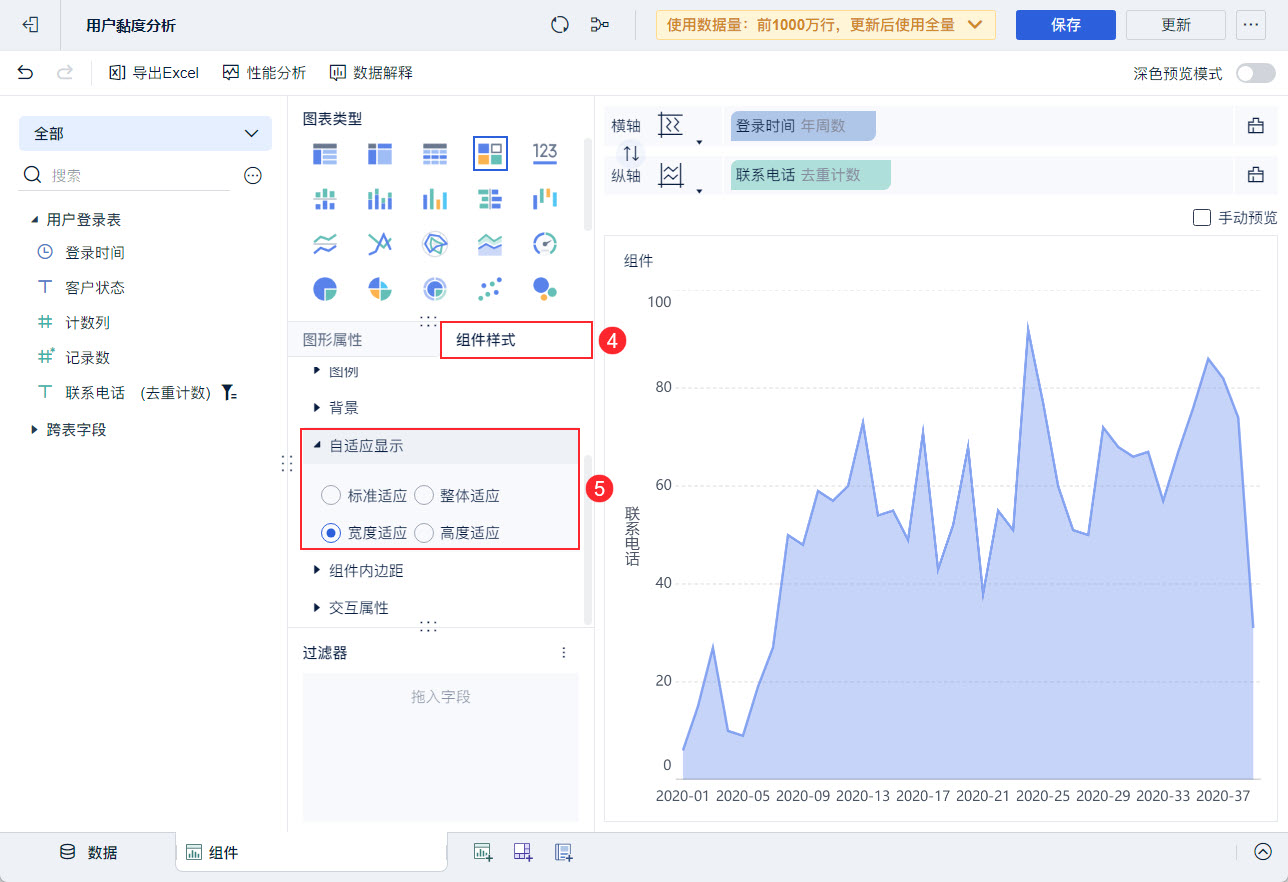Open the 全部 table dropdown
Image resolution: width=1288 pixels, height=882 pixels.
click(145, 133)
